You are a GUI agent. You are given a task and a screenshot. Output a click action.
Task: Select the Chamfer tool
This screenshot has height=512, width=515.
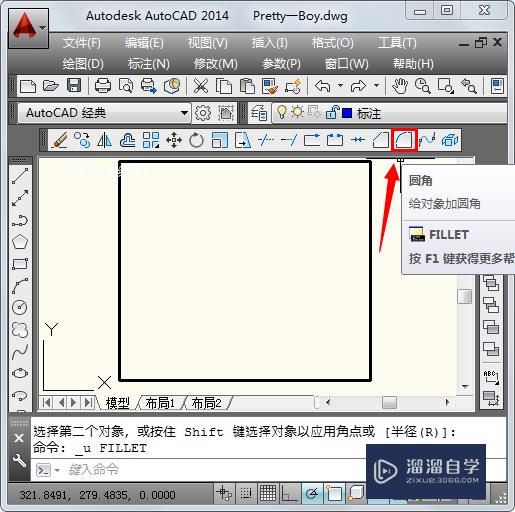pos(381,140)
